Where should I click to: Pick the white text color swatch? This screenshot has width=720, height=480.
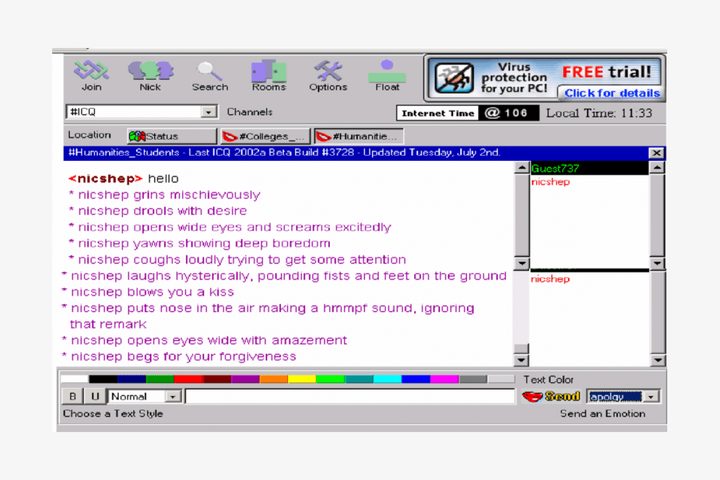tap(74, 379)
